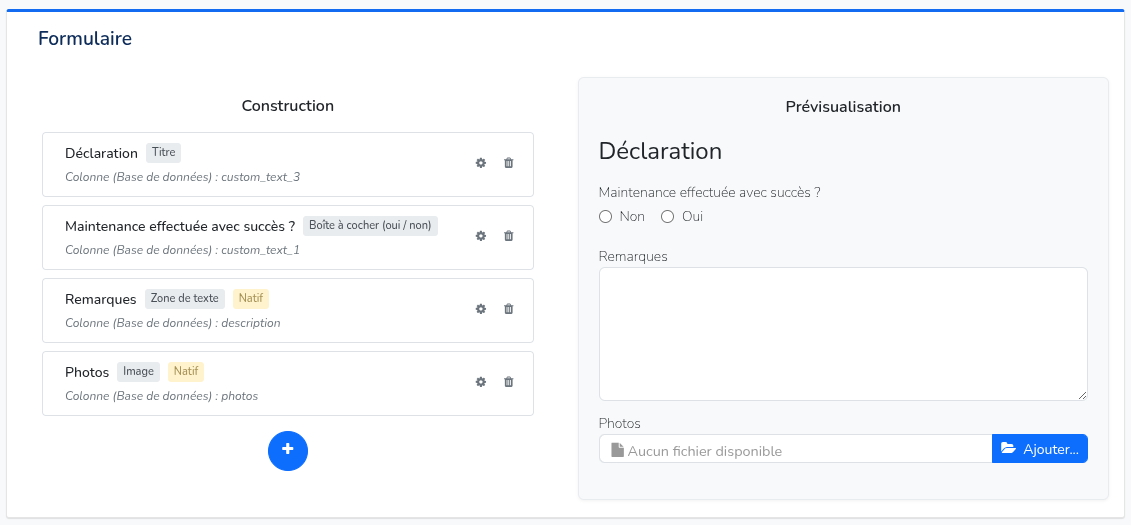This screenshot has height=525, width=1131.
Task: Grab the Remarques textarea resize handle
Action: [1083, 395]
